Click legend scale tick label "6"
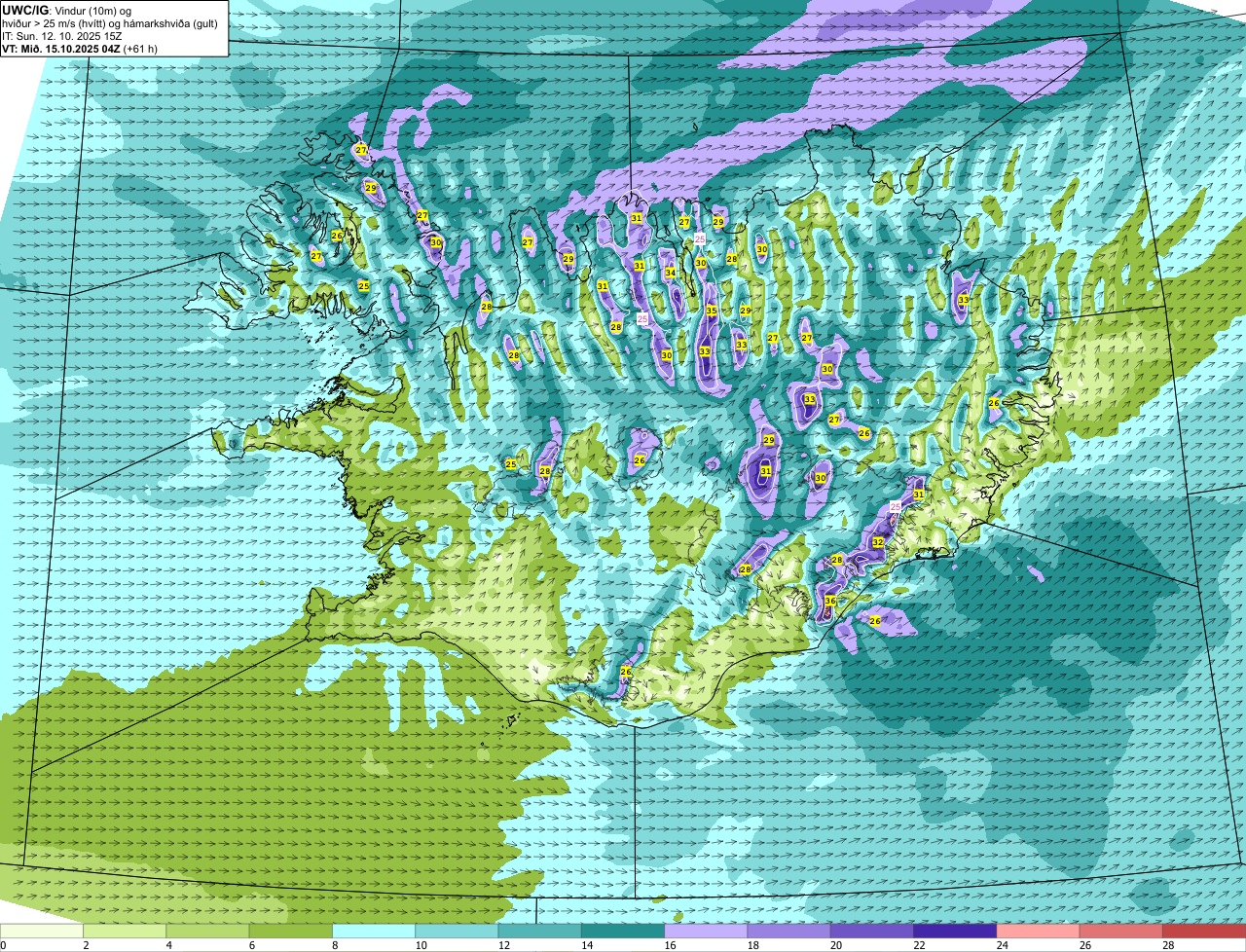This screenshot has width=1246, height=952. pyautogui.click(x=251, y=945)
